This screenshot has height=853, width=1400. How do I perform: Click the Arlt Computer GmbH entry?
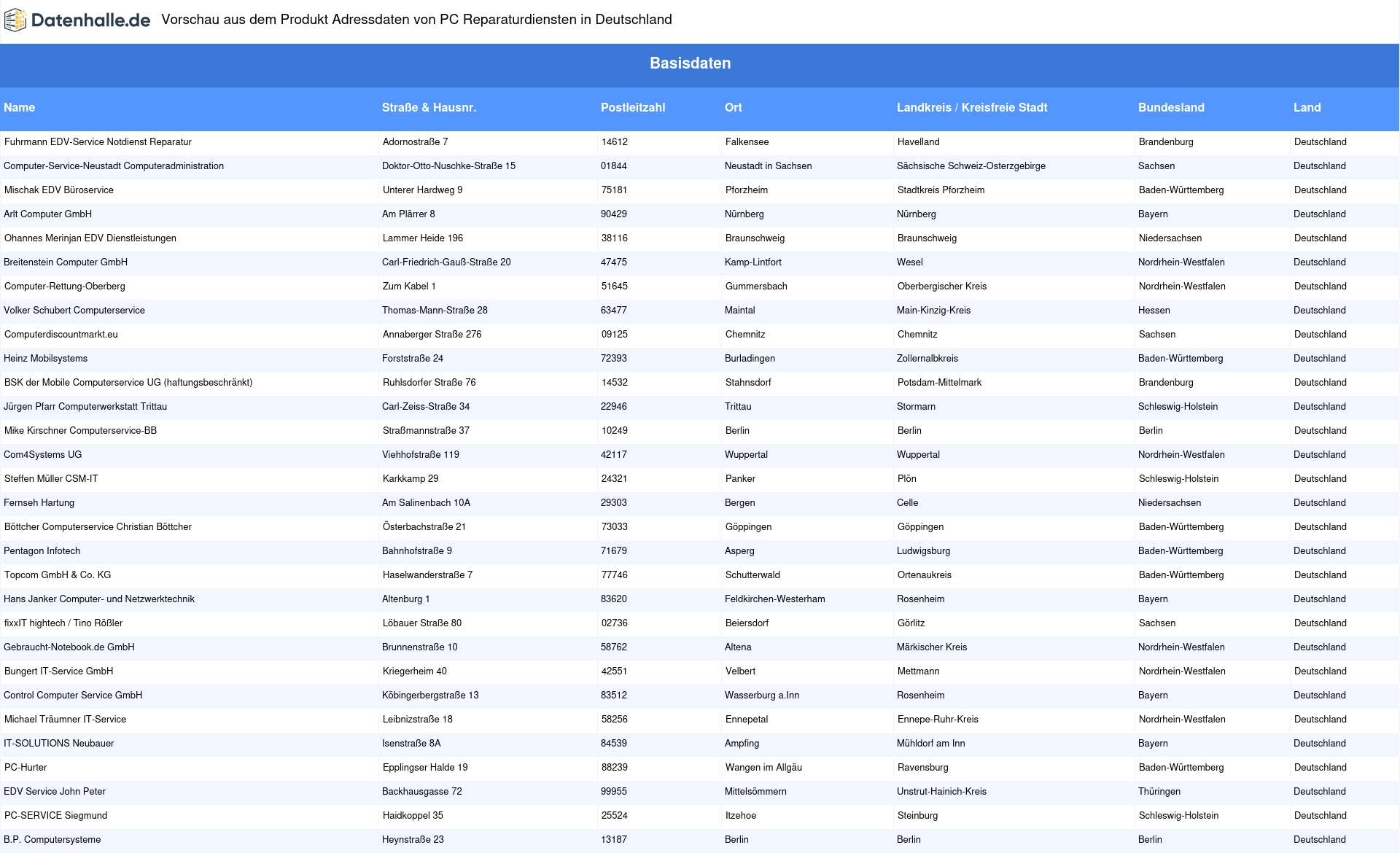tap(48, 214)
